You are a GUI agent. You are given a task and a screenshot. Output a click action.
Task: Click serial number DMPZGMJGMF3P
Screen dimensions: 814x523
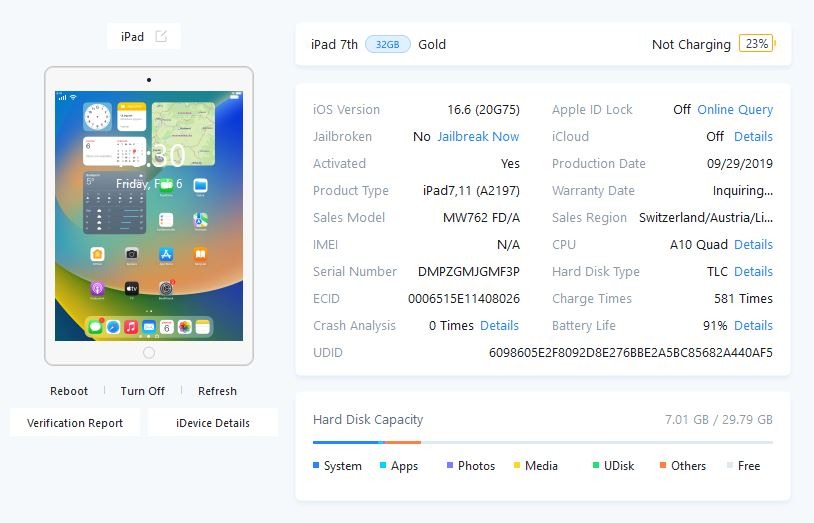[469, 272]
